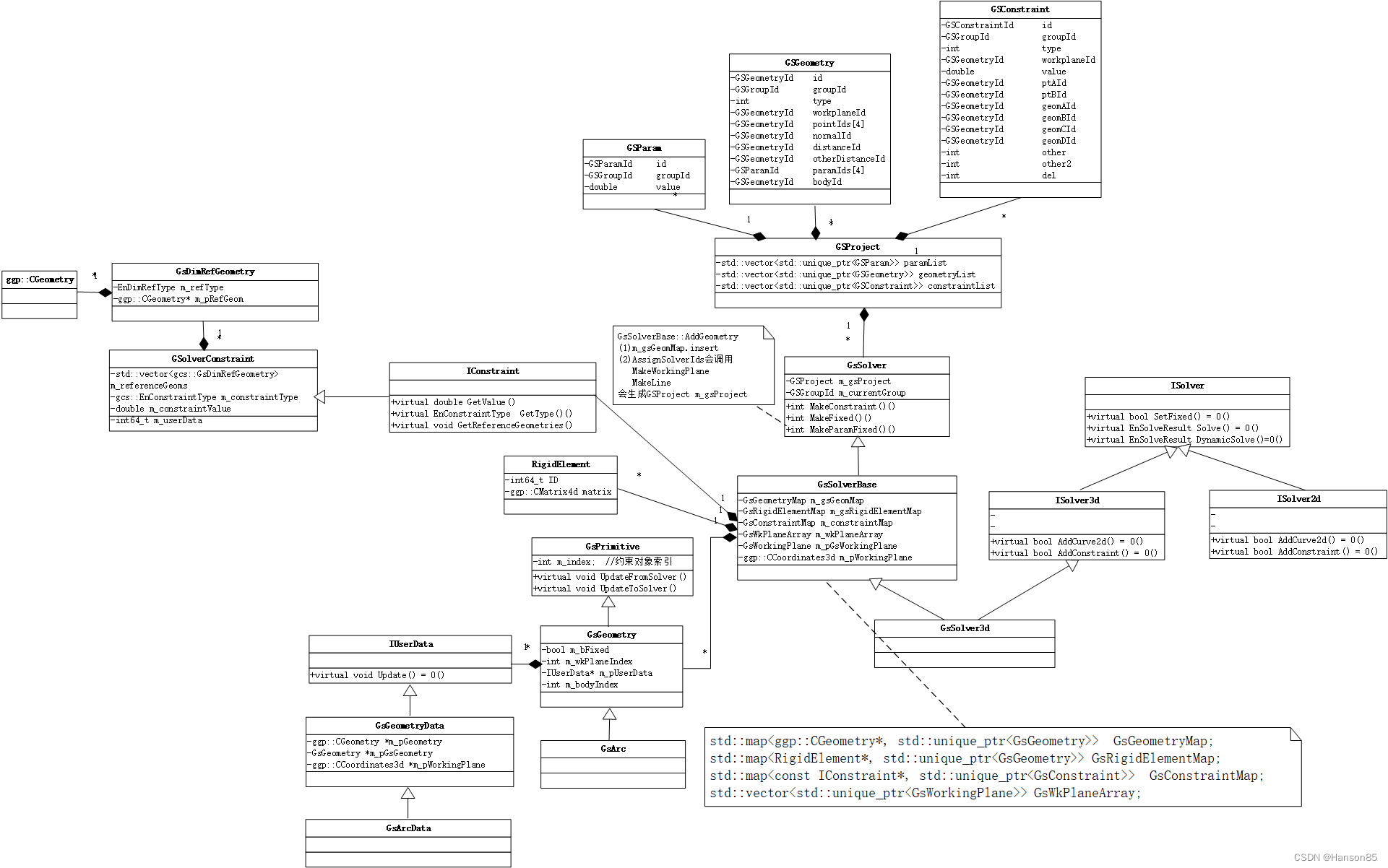Viewport: 1388px width, 868px height.
Task: Select AddCurve2d() method in ISolver3d
Action: (1067, 542)
